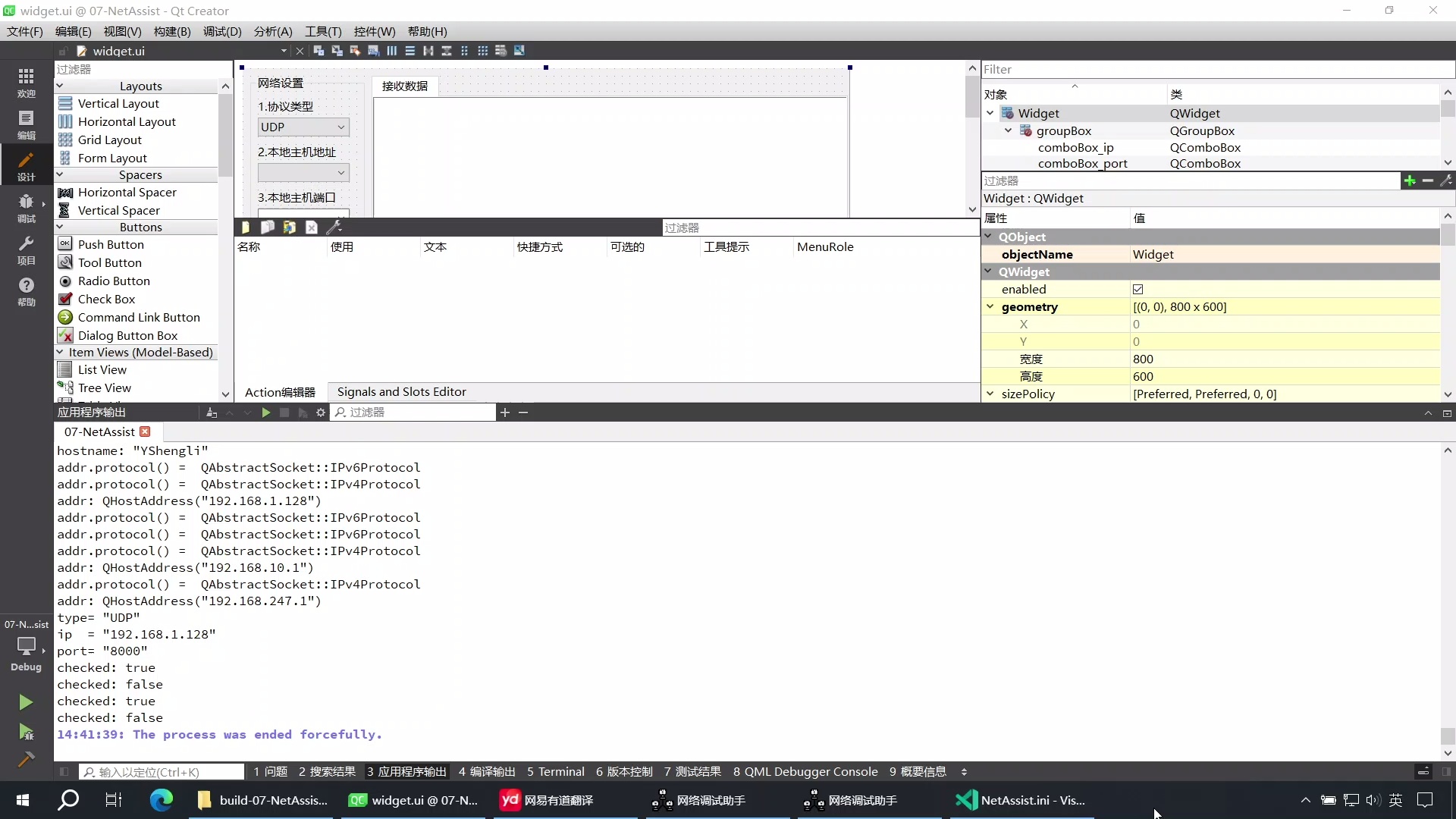Screen dimensions: 1456x819
Task: Select Push Button in the widget box
Action: point(111,245)
